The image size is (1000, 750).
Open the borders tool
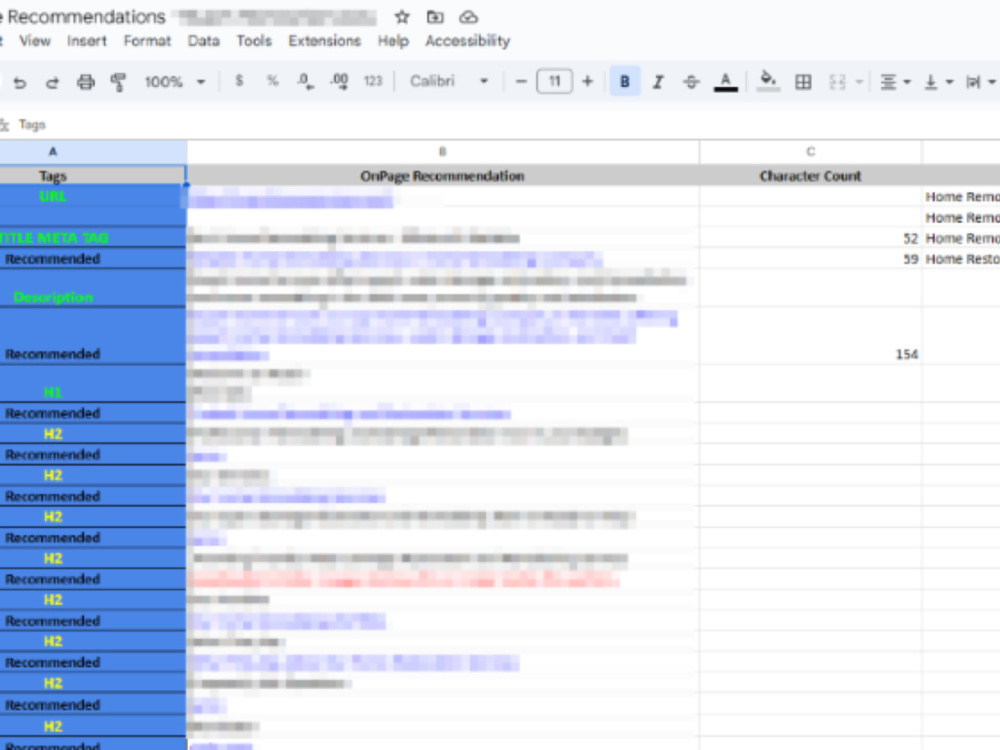[x=804, y=82]
